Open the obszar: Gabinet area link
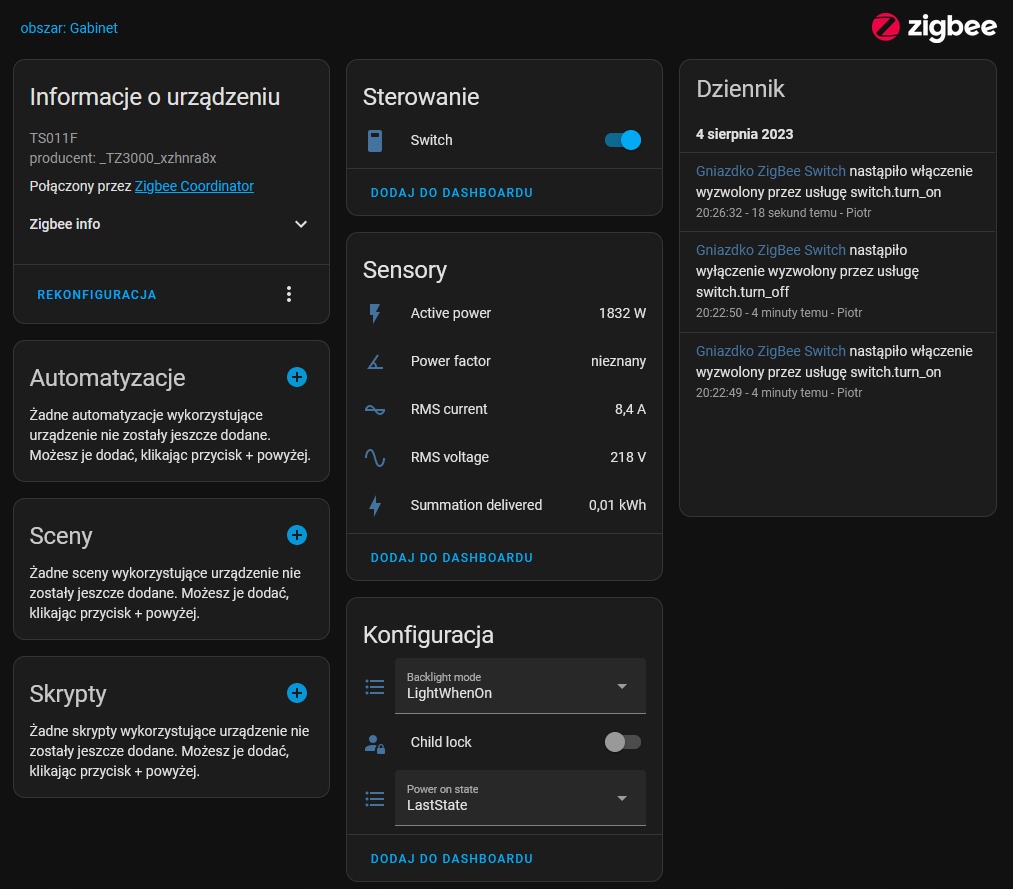The width and height of the screenshot is (1013, 889). click(x=69, y=28)
